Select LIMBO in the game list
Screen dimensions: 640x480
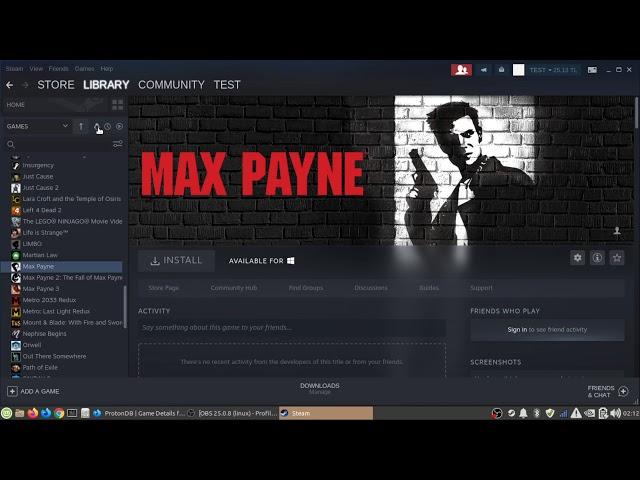(32, 244)
